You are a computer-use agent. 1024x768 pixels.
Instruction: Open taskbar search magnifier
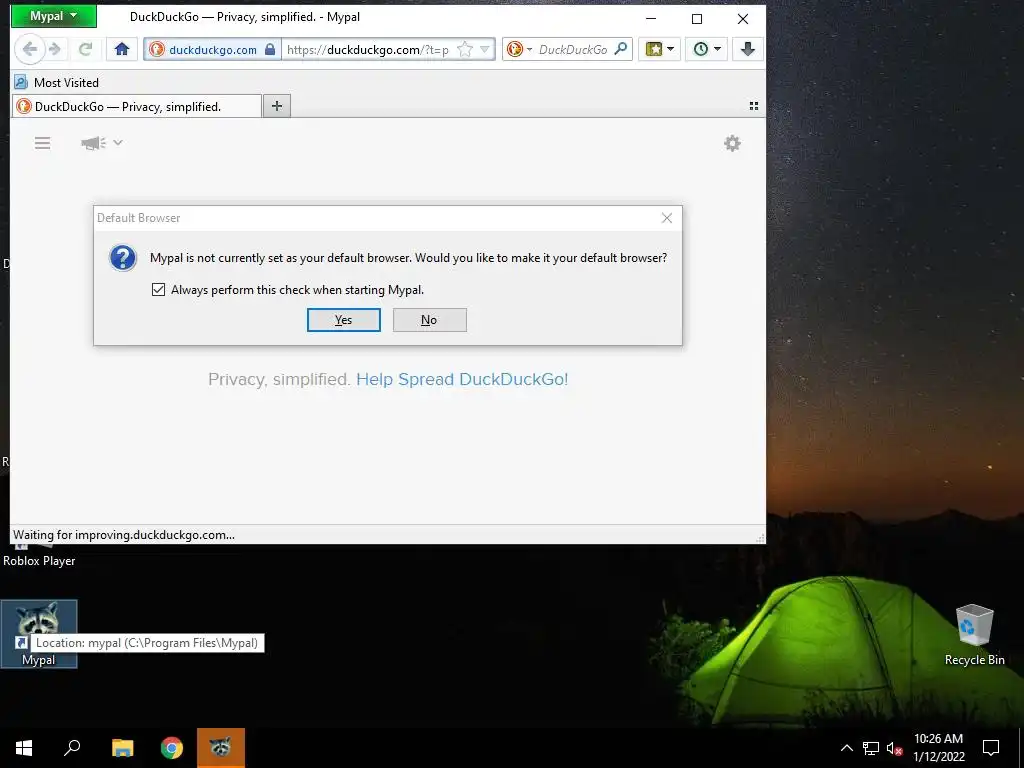pos(72,748)
